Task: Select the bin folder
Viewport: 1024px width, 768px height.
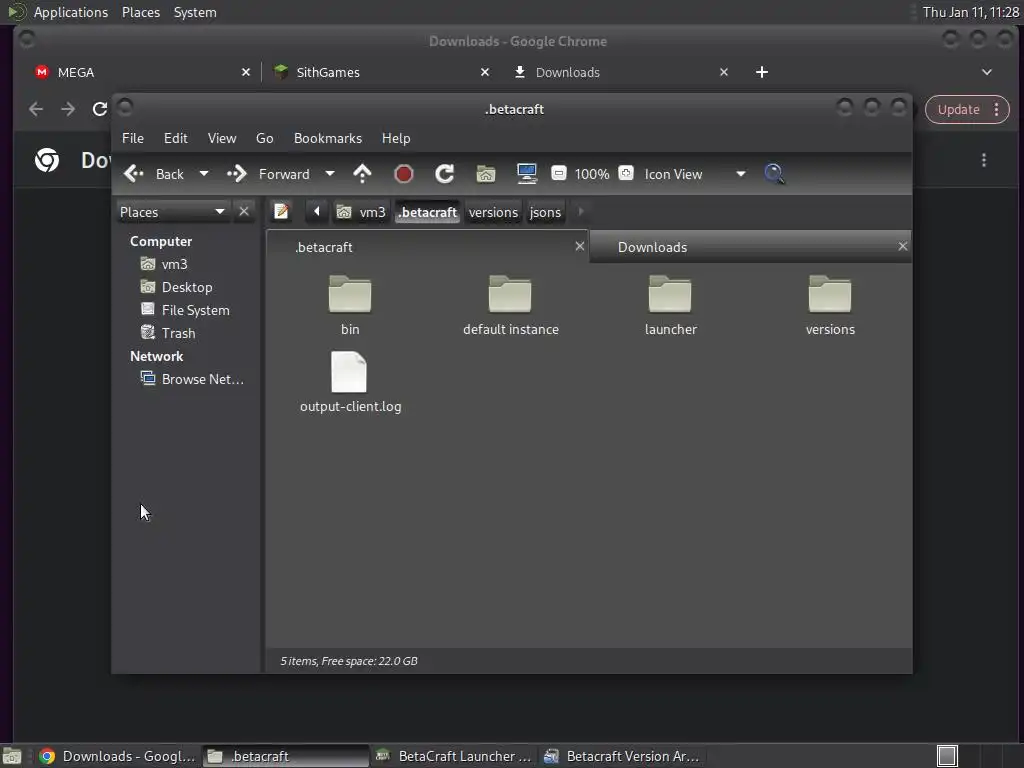Action: click(350, 305)
